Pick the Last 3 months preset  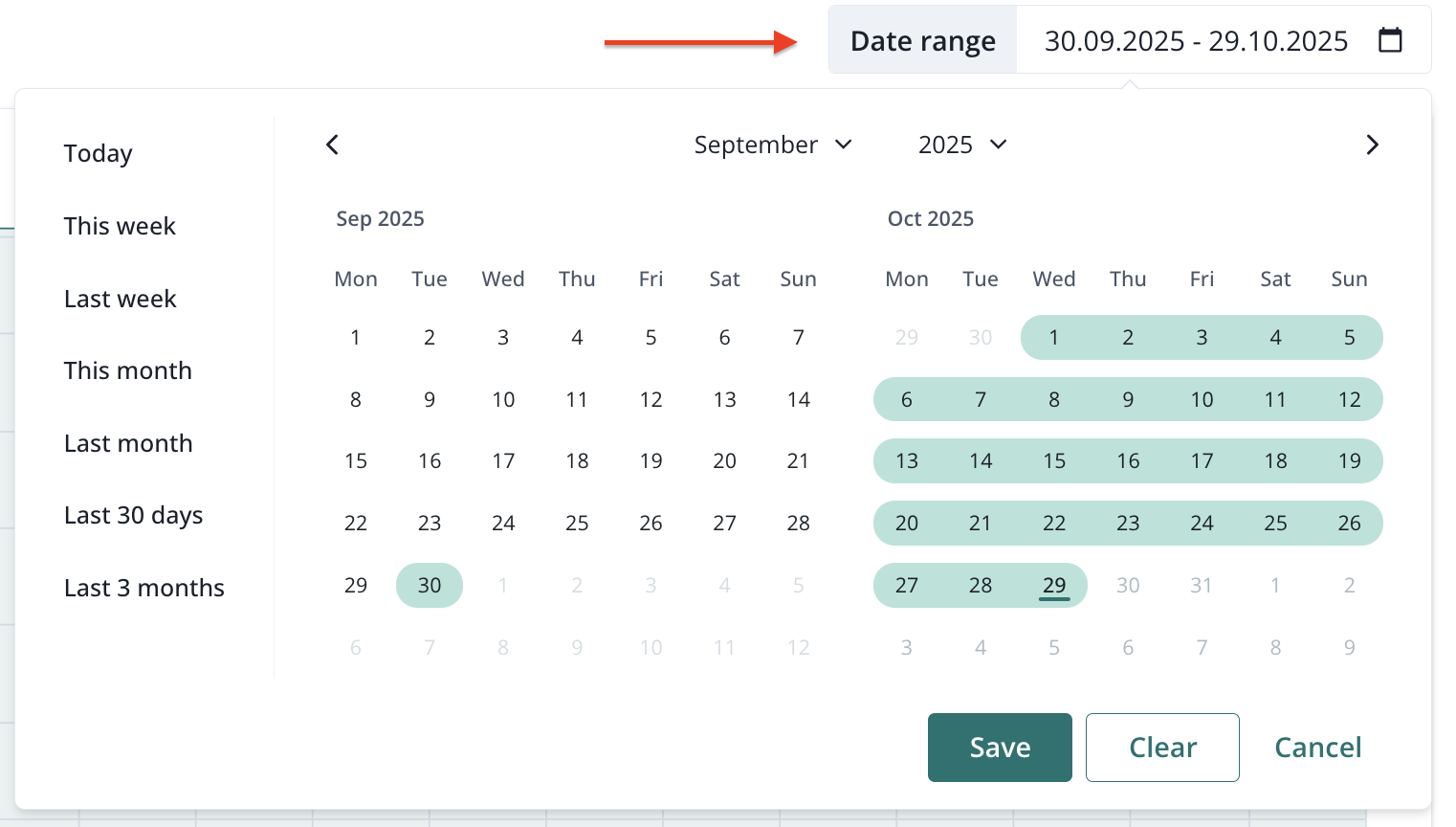(x=143, y=588)
